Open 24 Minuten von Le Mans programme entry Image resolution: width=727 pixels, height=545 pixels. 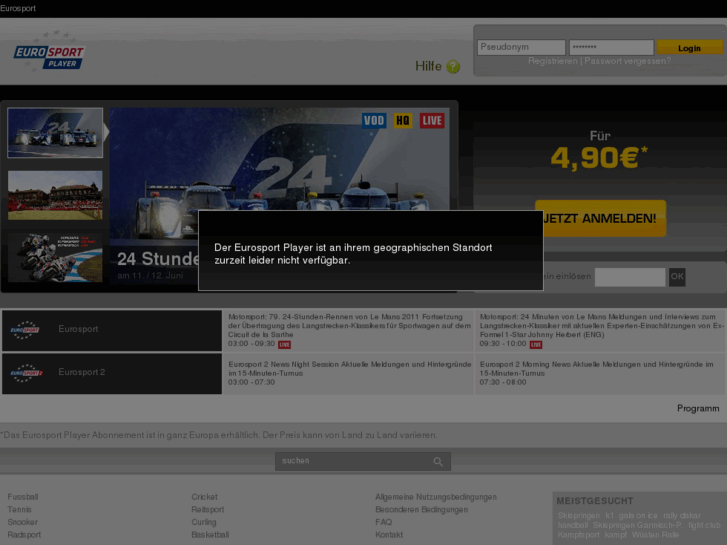coord(601,330)
